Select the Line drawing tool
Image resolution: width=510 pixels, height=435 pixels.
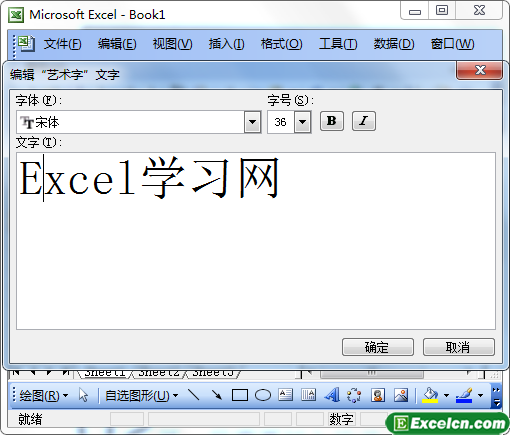pyautogui.click(x=193, y=395)
